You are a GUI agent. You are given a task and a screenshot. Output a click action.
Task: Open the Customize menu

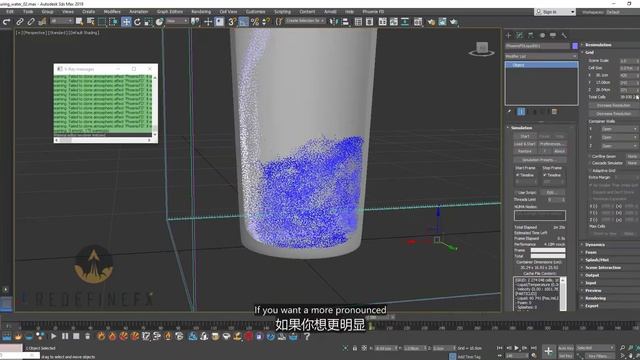(x=256, y=11)
